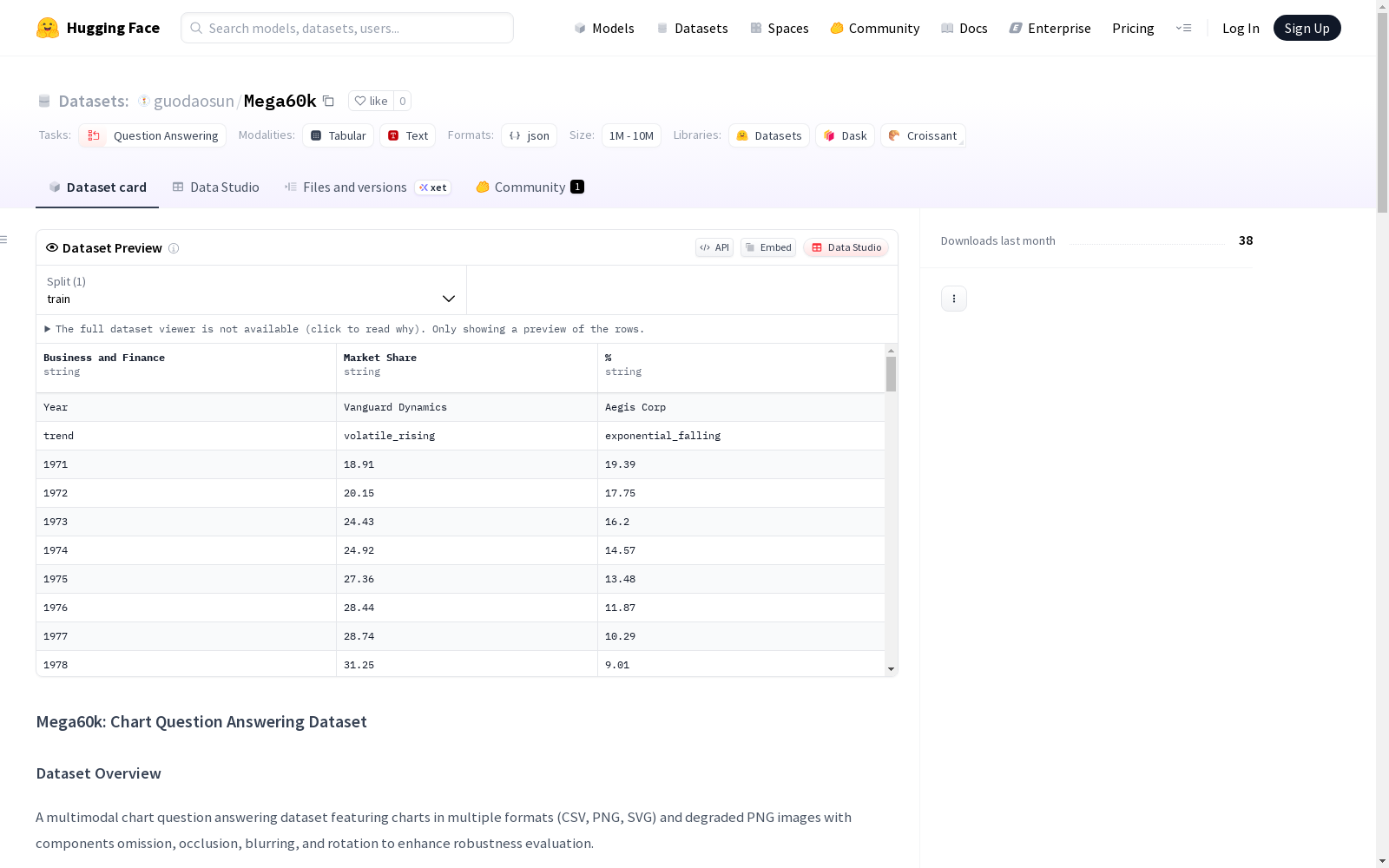Select the volatile_rising cell
The width and height of the screenshot is (1389, 868).
[467, 436]
